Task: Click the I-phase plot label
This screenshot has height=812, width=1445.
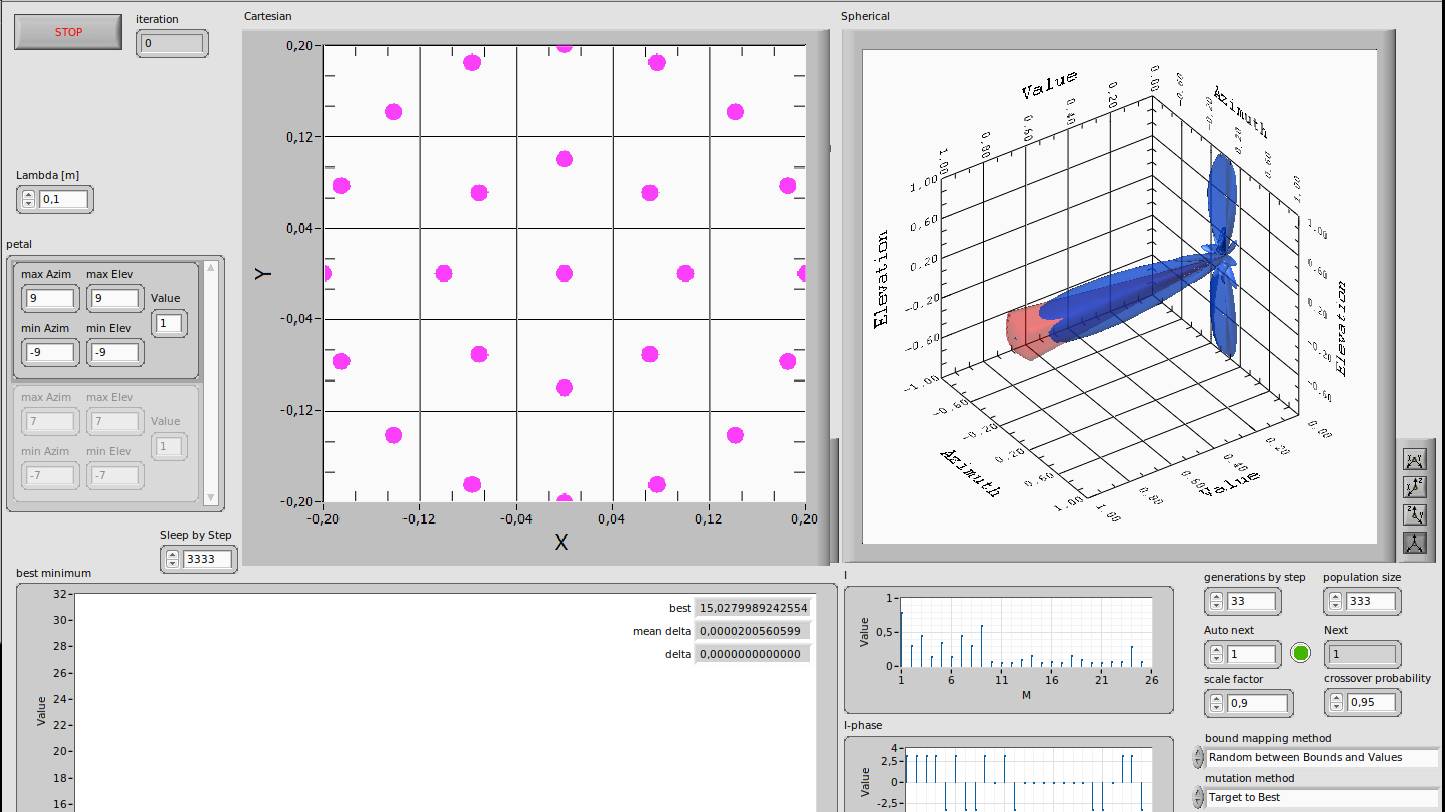Action: point(863,725)
